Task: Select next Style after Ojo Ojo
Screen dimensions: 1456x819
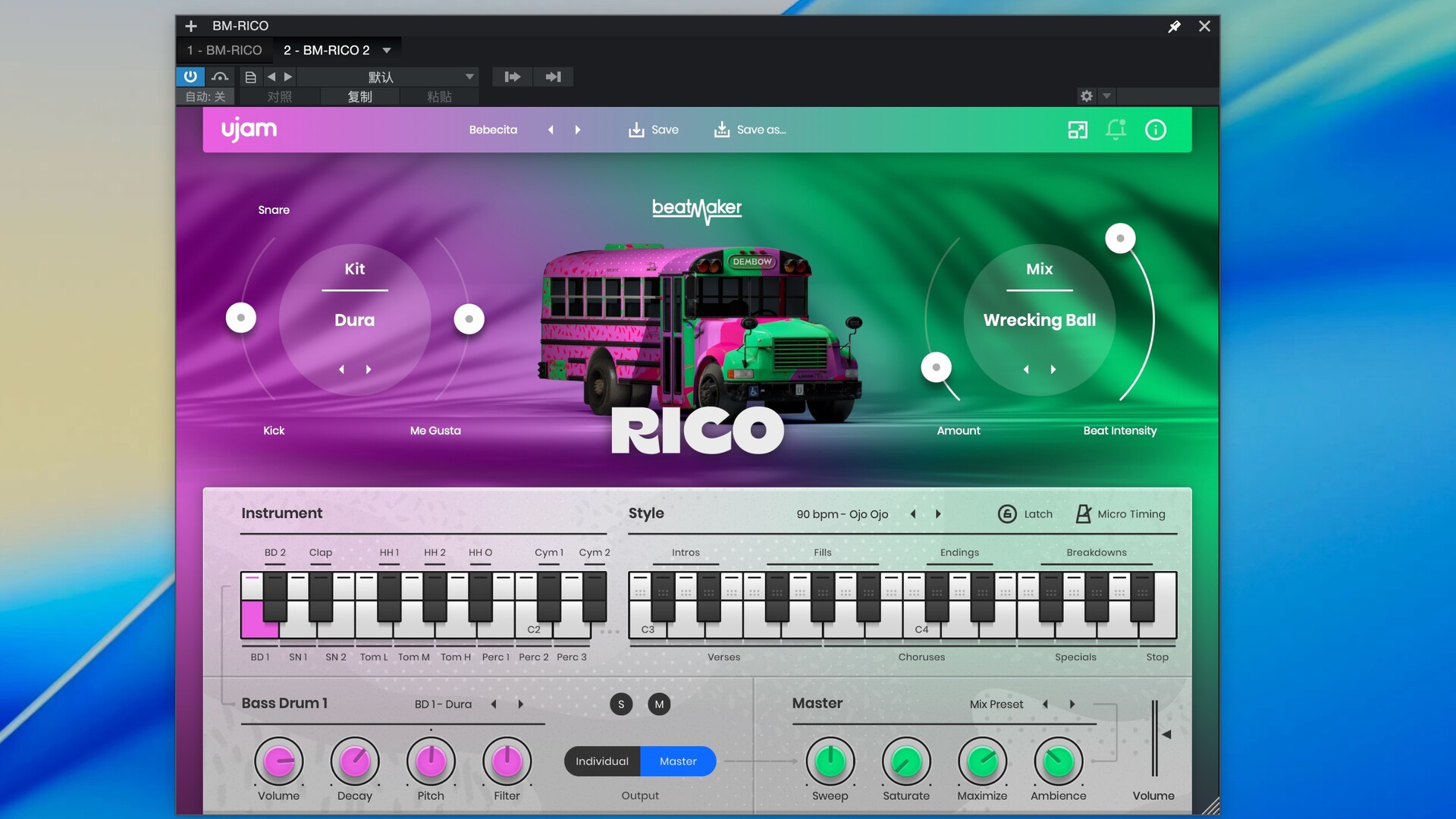Action: (x=938, y=514)
